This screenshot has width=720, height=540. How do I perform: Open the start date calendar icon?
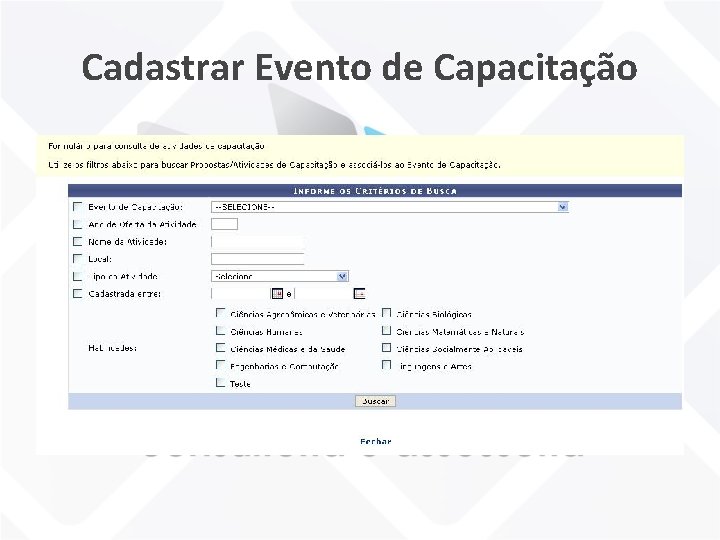277,293
